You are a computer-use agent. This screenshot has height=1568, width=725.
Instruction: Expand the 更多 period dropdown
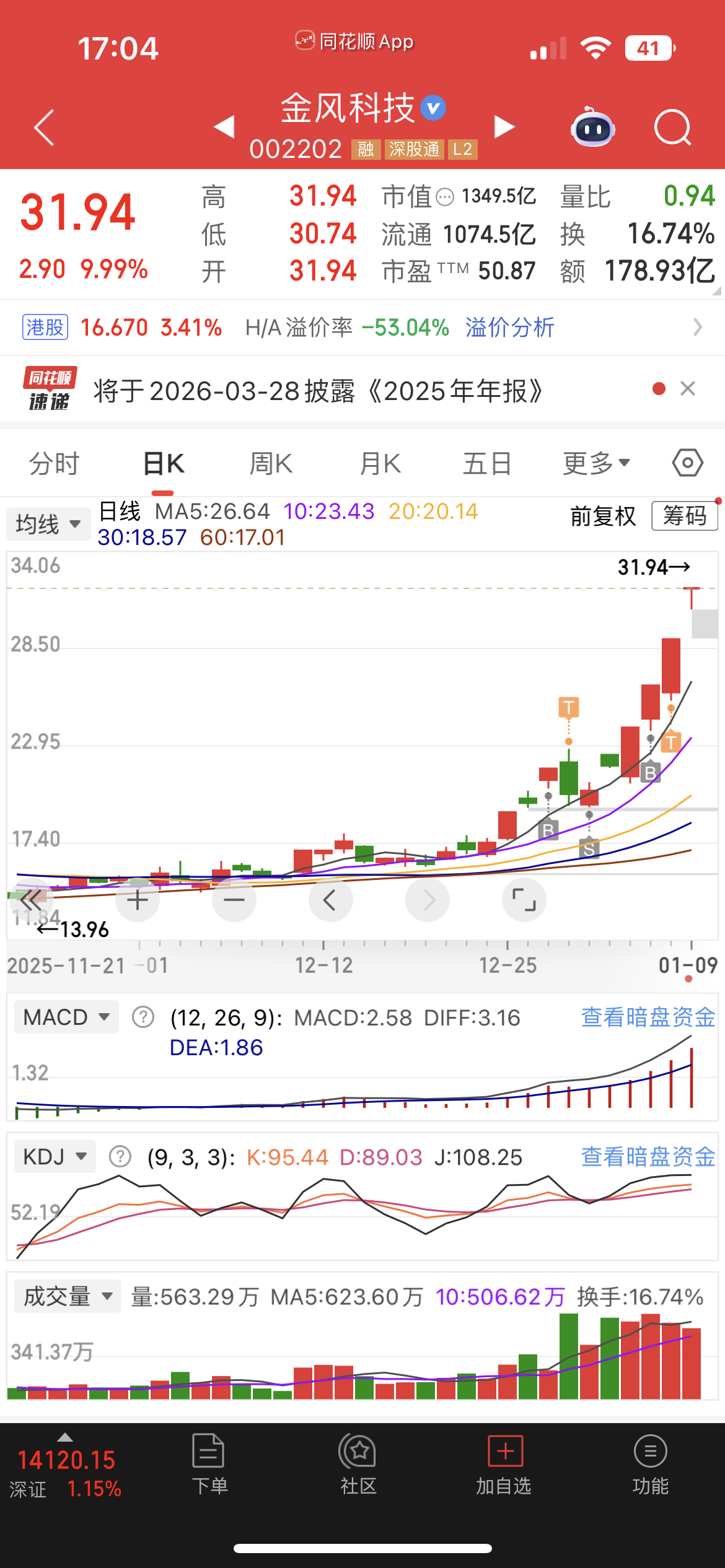596,463
